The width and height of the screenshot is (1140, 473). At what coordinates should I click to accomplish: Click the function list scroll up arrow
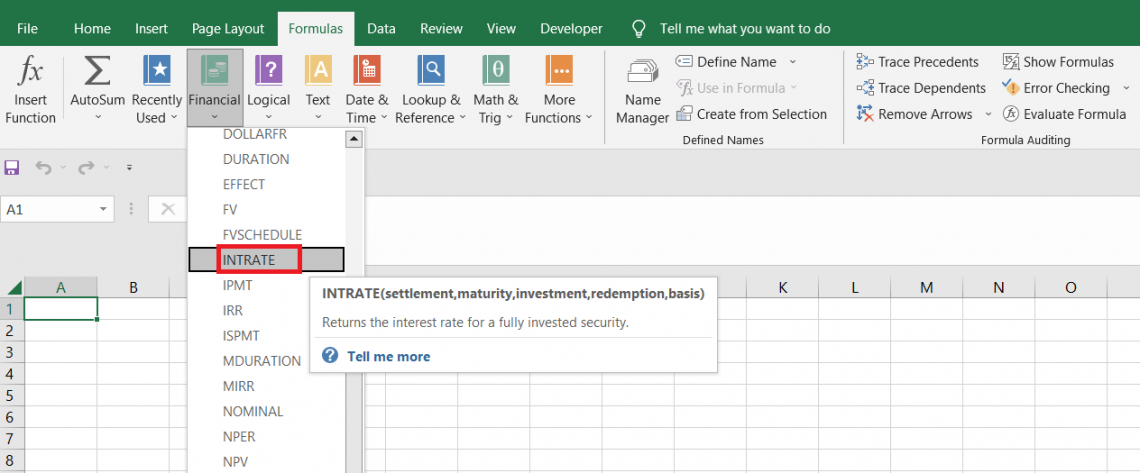point(353,140)
